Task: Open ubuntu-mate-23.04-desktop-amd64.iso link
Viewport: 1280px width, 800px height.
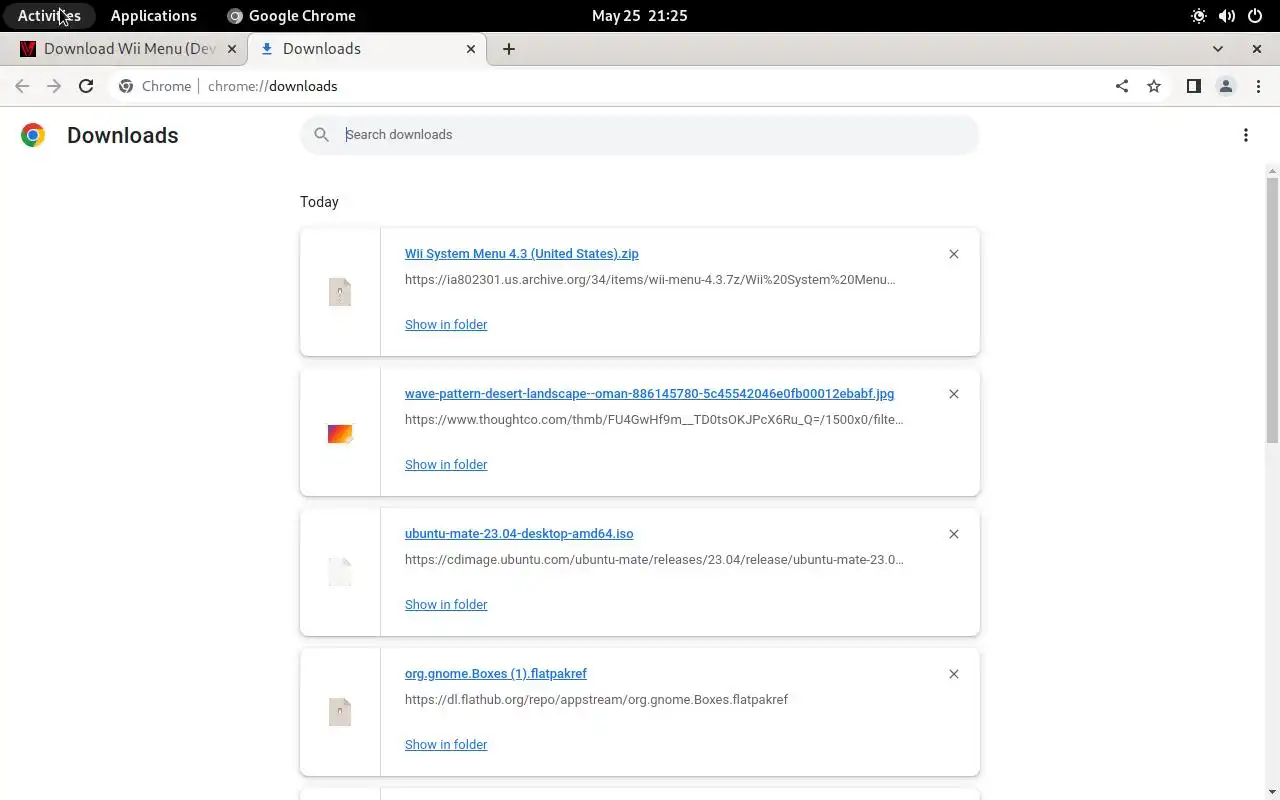Action: point(519,534)
